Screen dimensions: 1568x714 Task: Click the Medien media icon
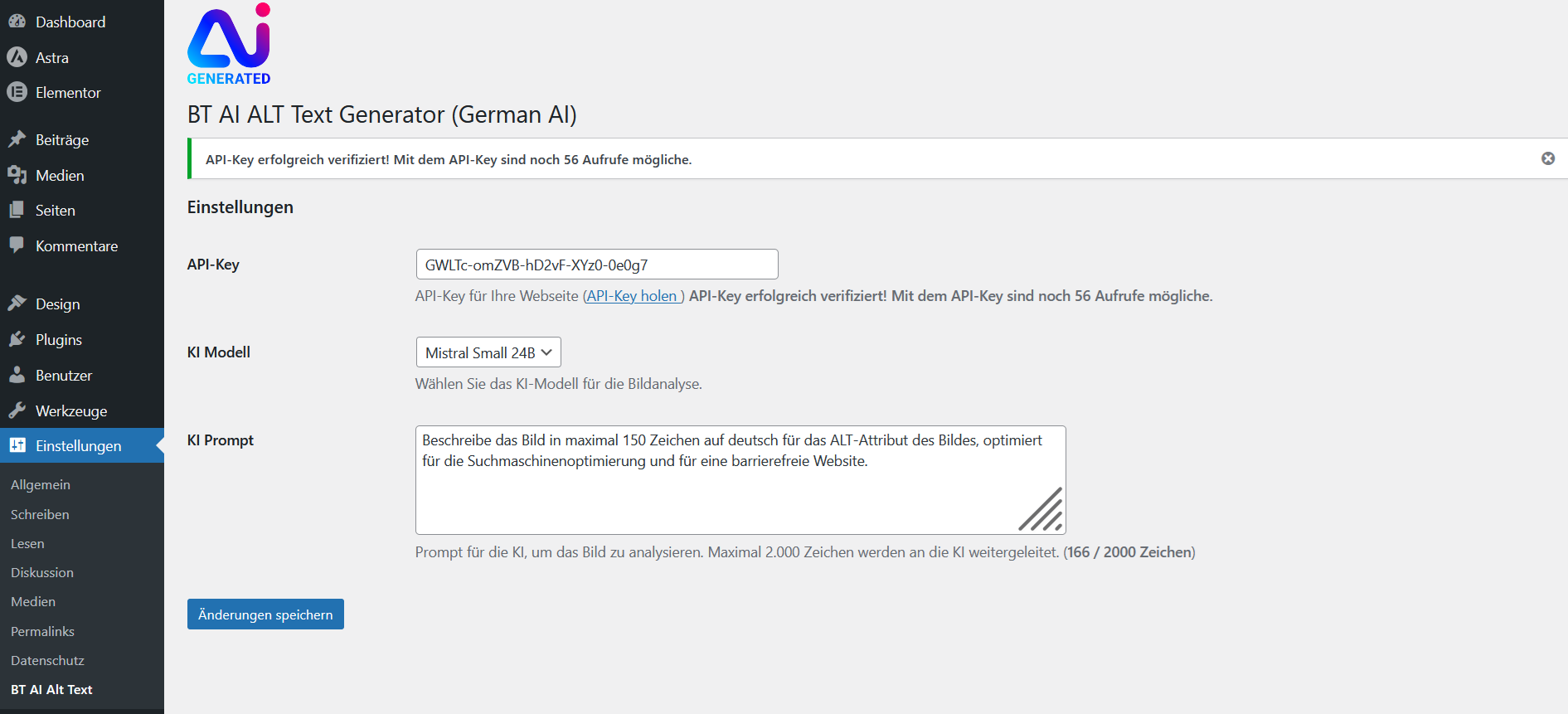(x=17, y=175)
